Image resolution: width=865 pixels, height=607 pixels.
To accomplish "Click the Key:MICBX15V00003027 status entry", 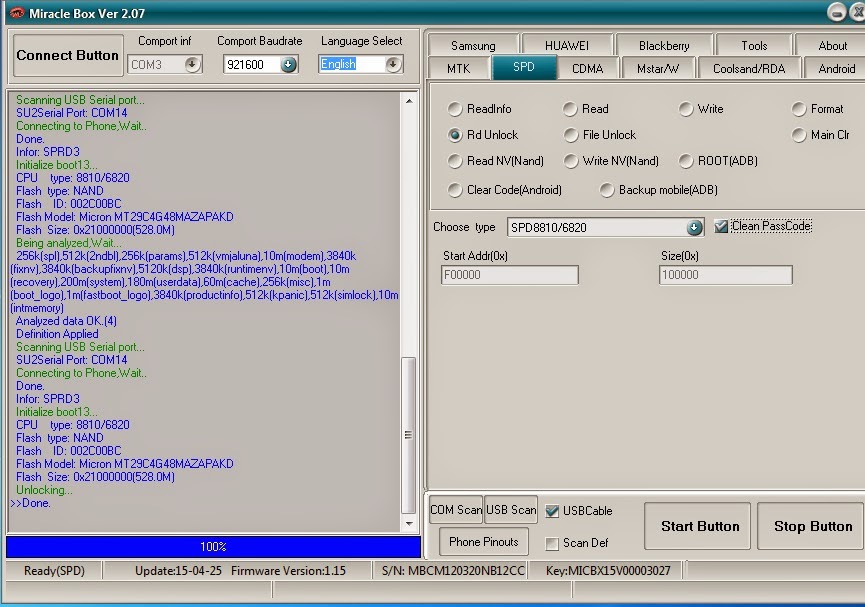I will pos(608,571).
